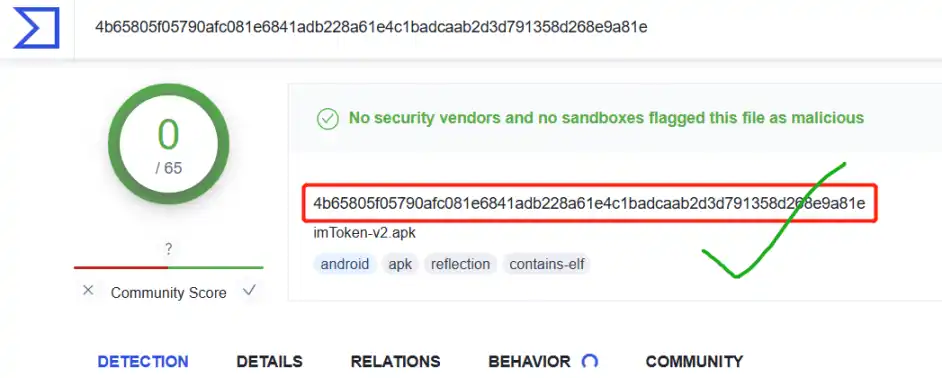Click the 0 / 65 detection score circle
Viewport: 942px width, 378px height.
pos(168,144)
